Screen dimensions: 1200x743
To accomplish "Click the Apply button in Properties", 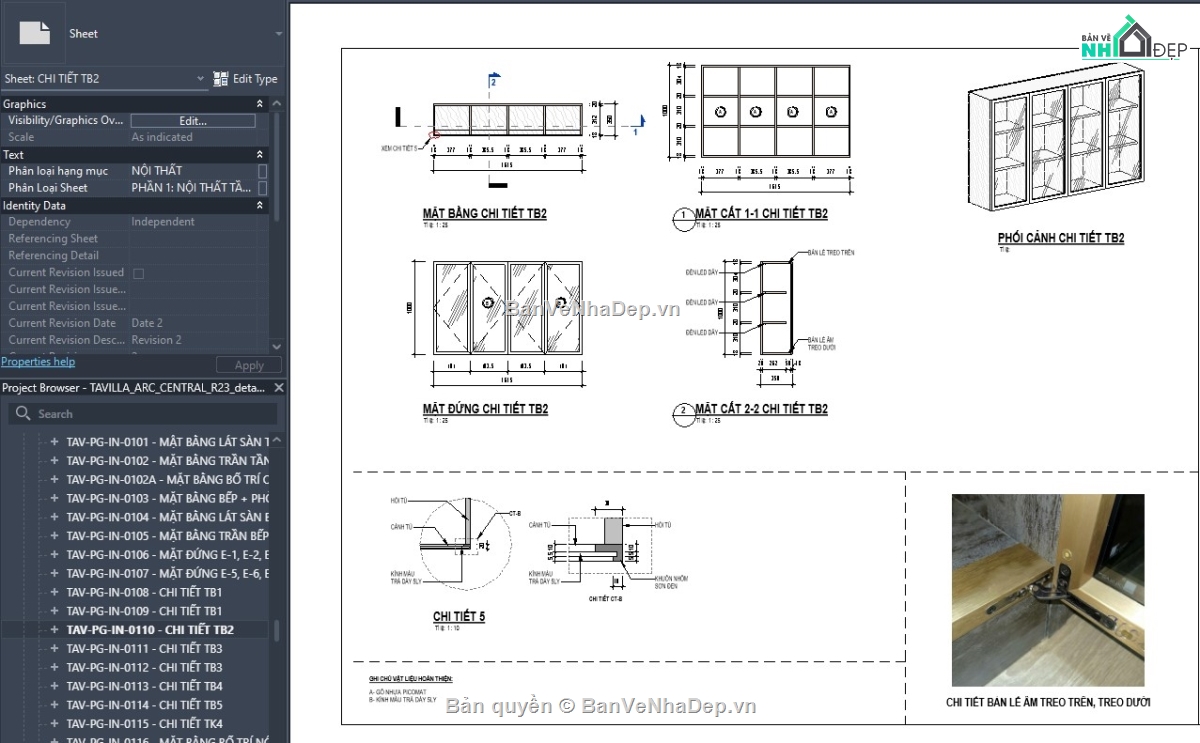I will 249,365.
